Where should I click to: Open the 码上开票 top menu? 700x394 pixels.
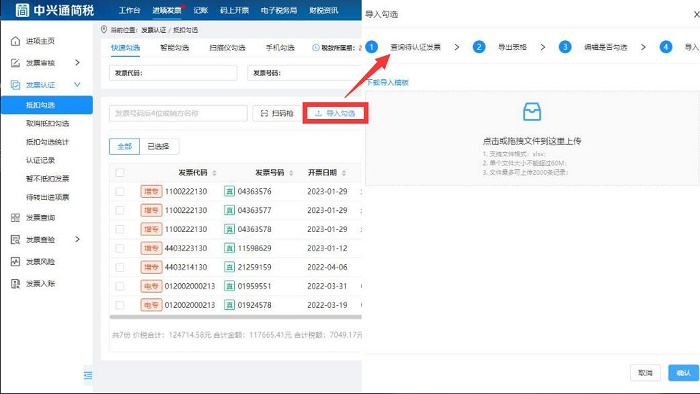(x=234, y=10)
